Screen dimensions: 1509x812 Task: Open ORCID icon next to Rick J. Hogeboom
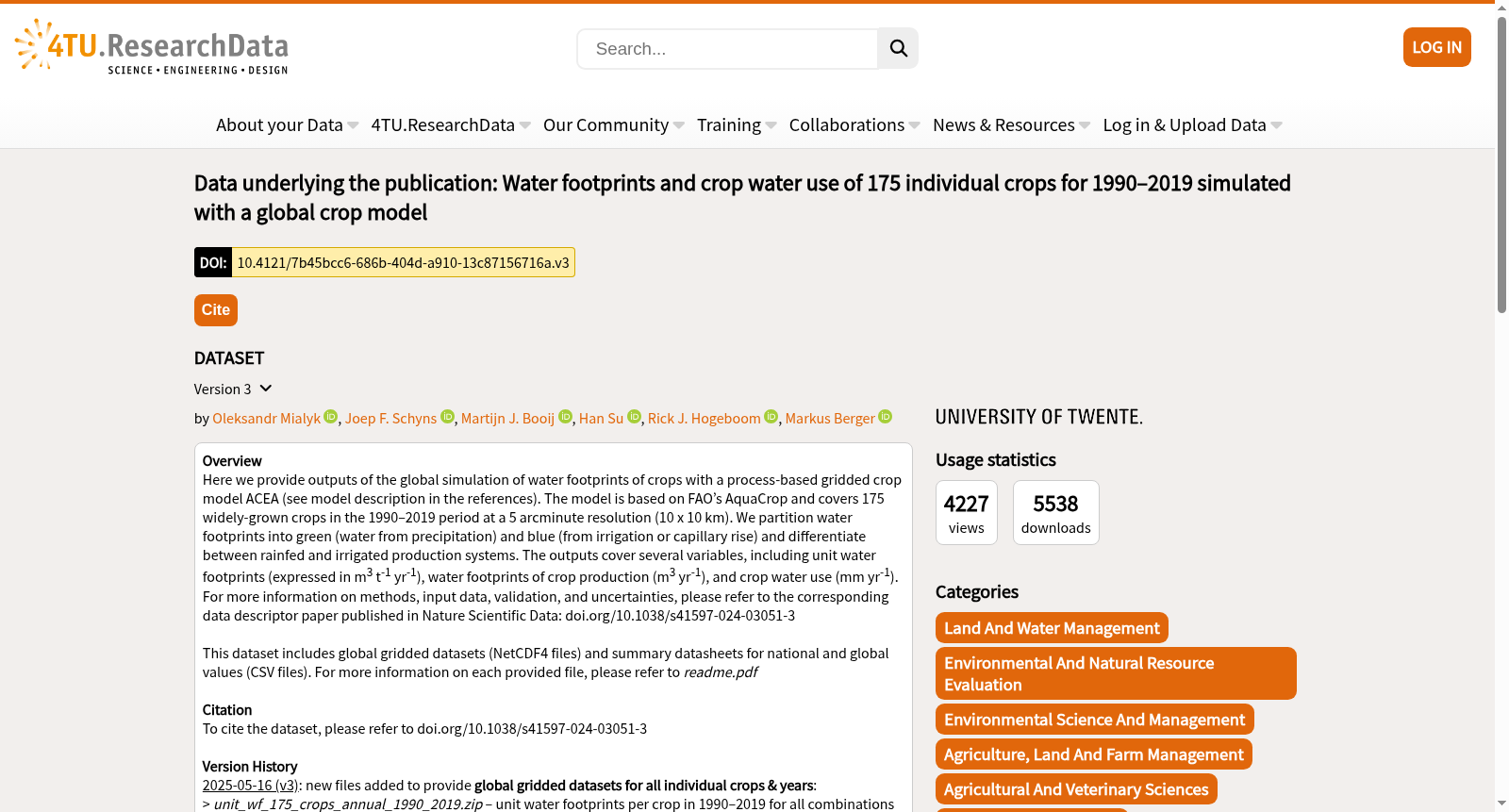pos(771,417)
